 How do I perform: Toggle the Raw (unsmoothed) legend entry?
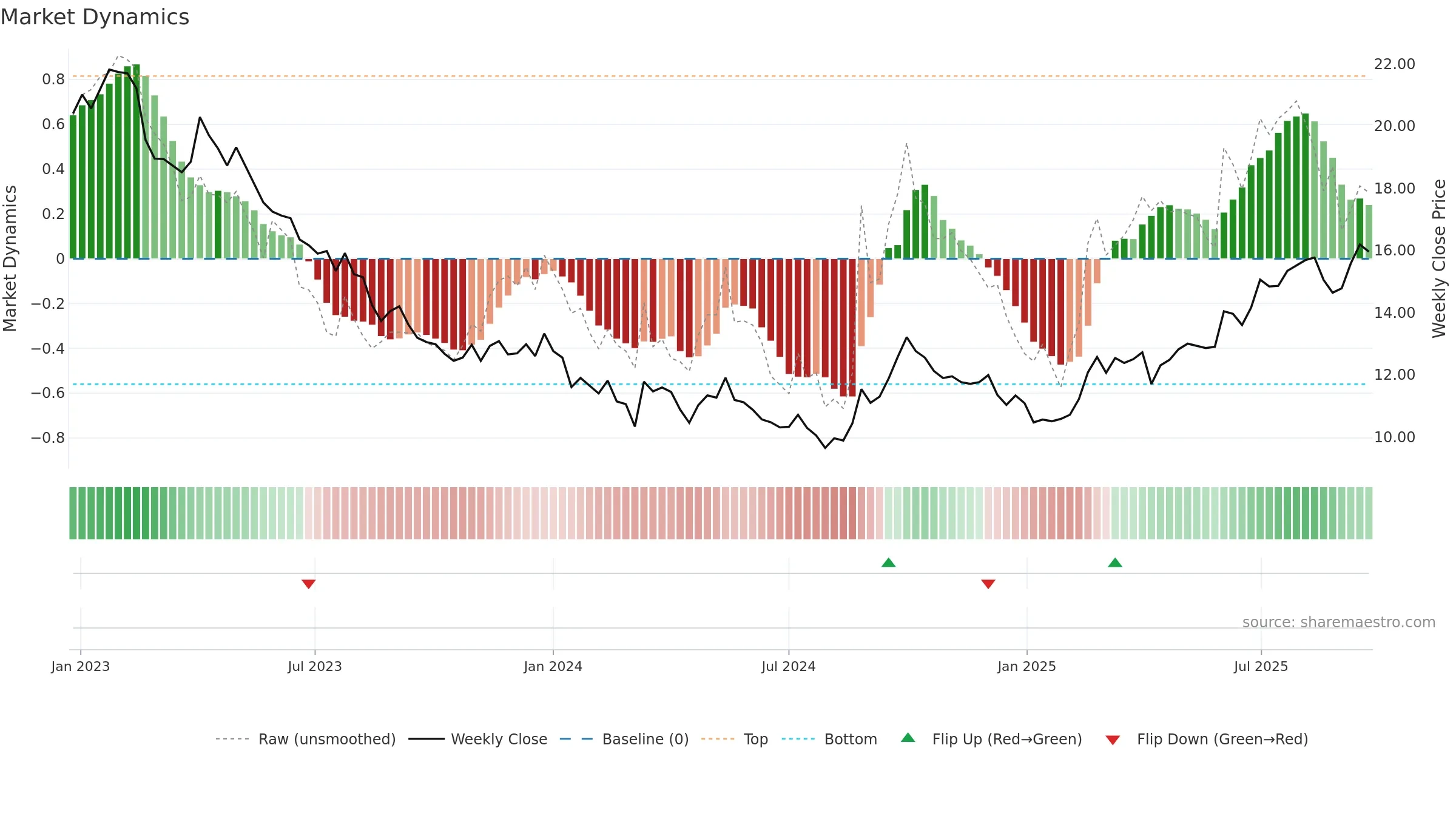(x=305, y=739)
